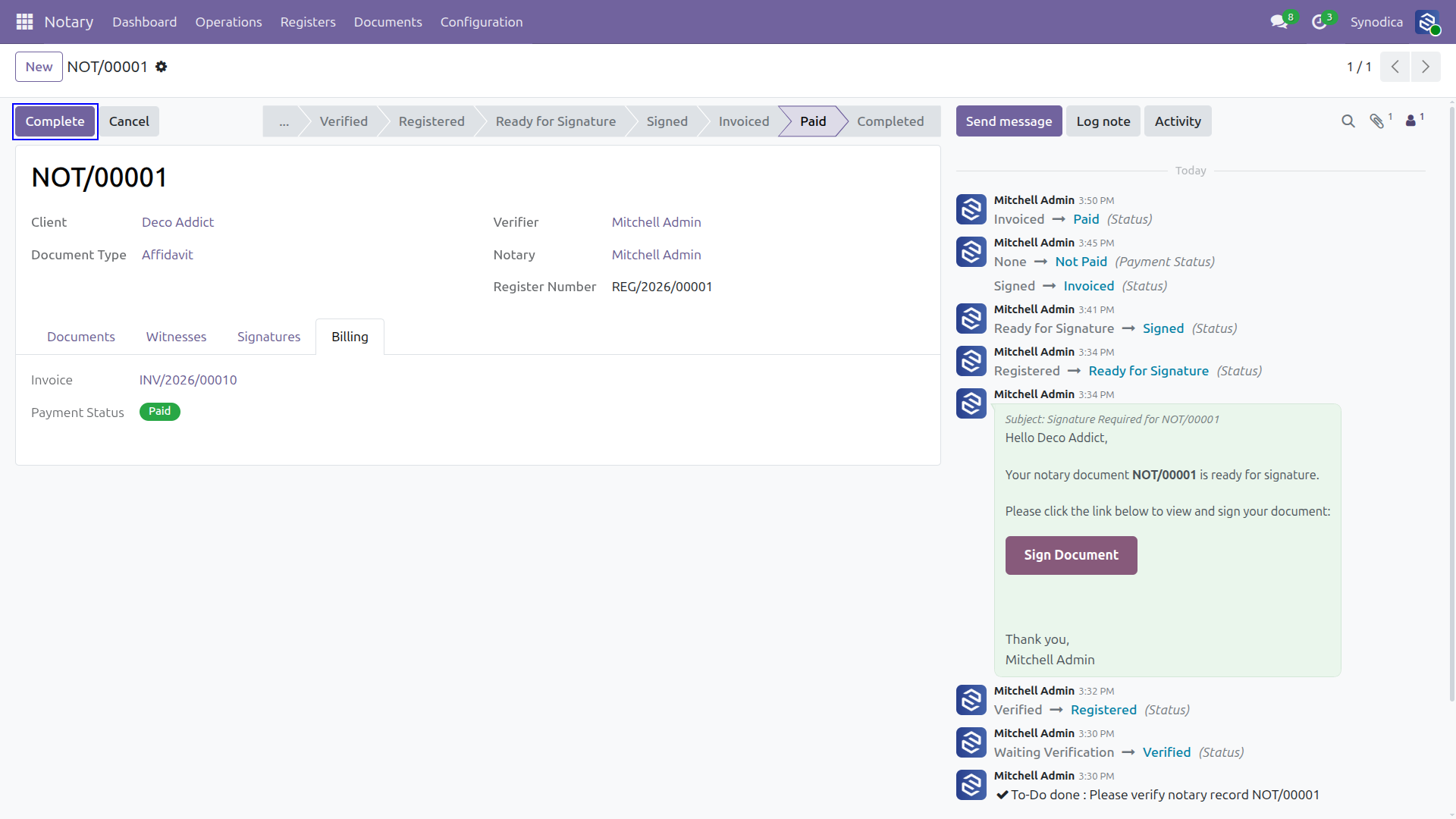Go to next record arrow
This screenshot has width=1456, height=819.
point(1426,67)
